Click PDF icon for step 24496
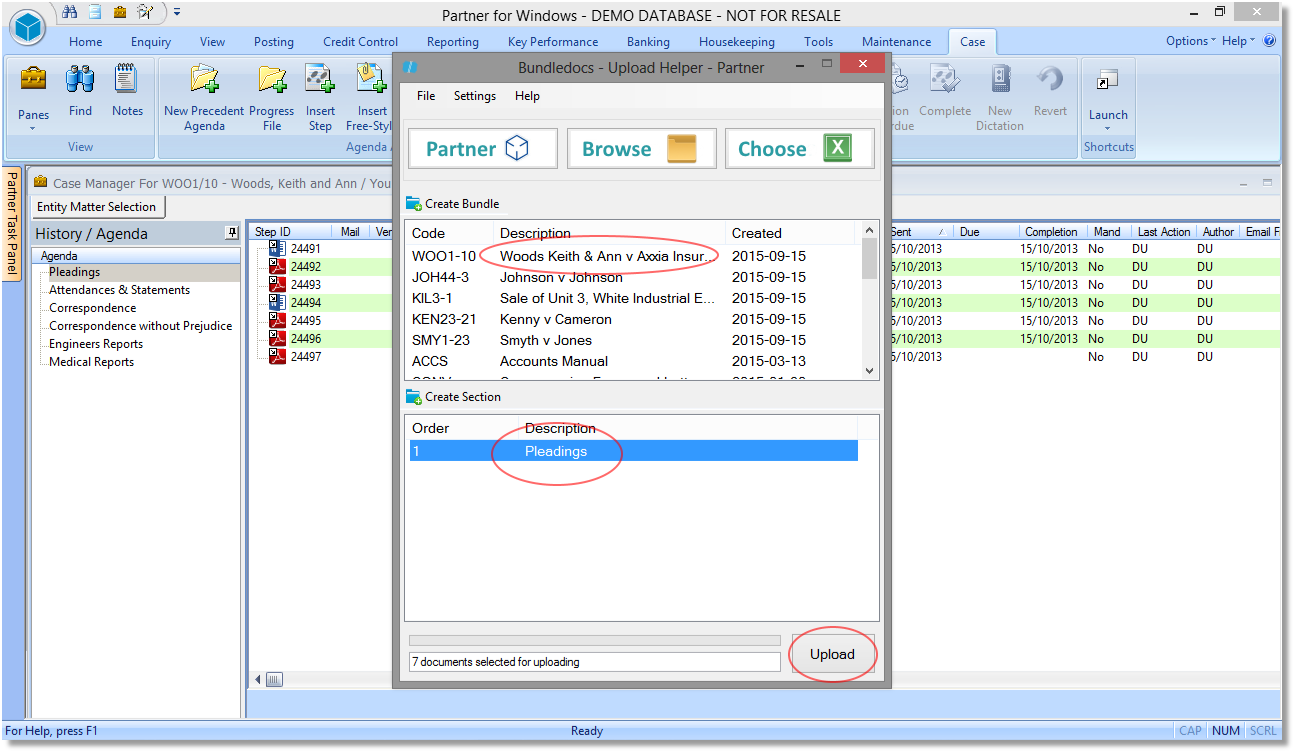The image size is (1295, 753). (x=278, y=339)
